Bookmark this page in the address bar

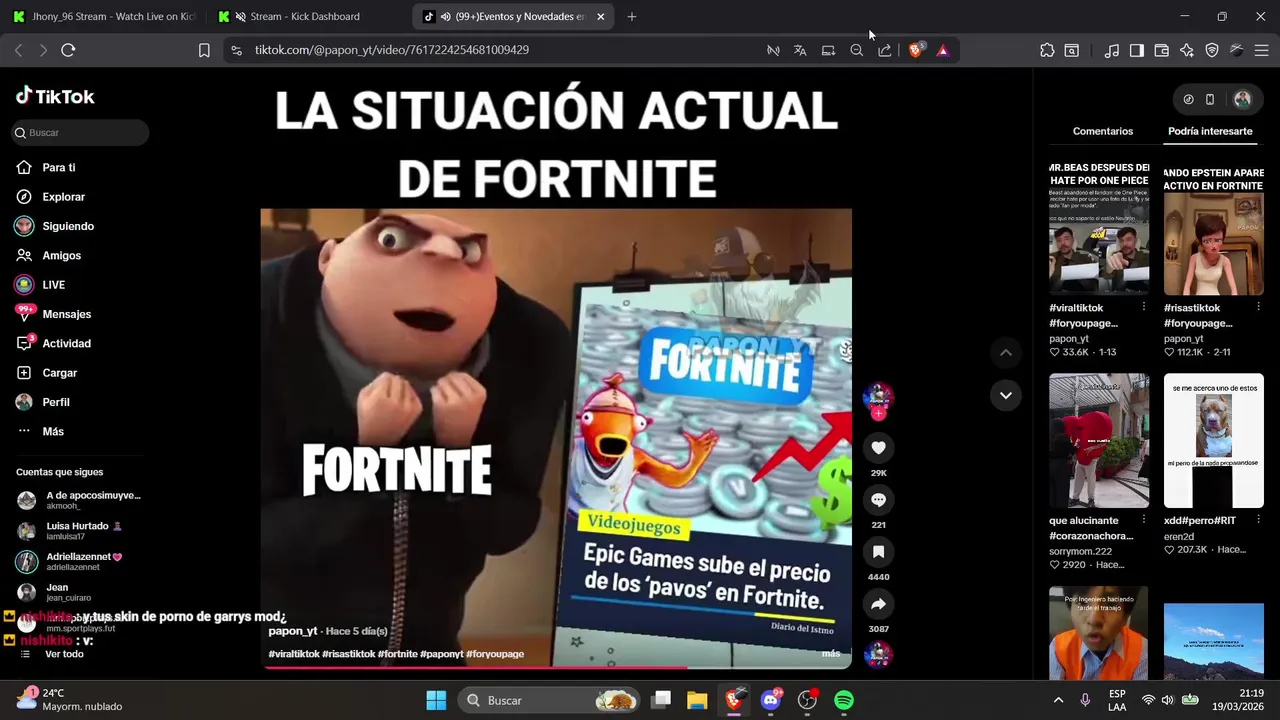(204, 50)
